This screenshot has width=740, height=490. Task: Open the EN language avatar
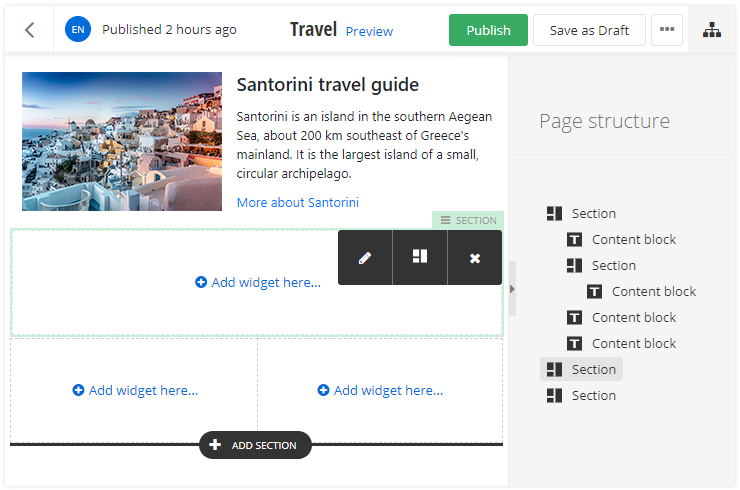pos(78,30)
